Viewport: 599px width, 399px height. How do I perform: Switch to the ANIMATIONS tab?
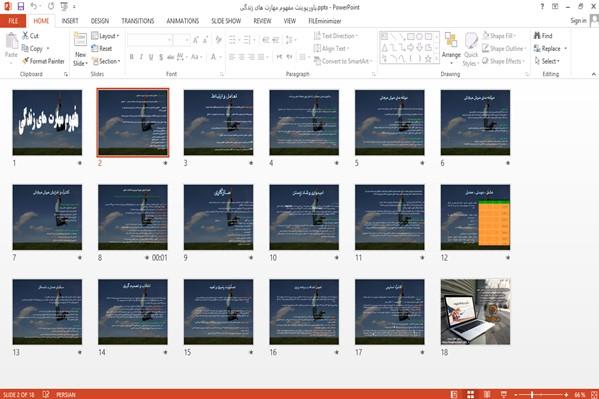tap(183, 21)
